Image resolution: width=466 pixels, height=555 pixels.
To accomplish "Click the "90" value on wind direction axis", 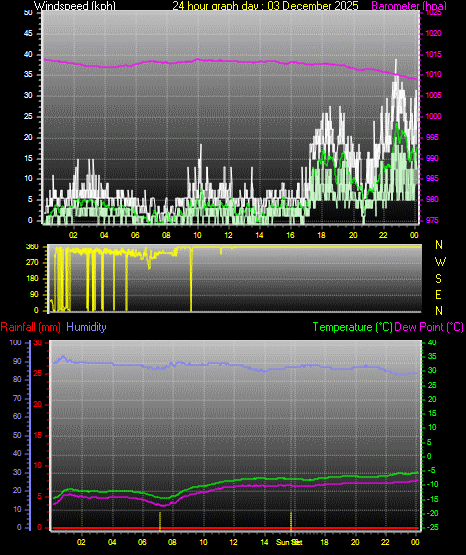I will [x=34, y=294].
